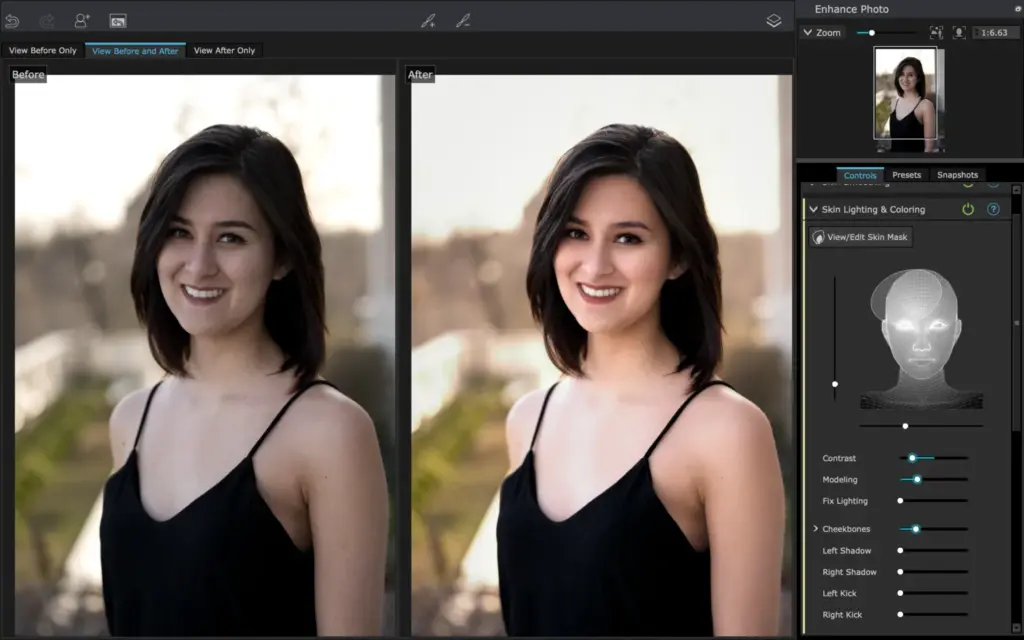1024x640 pixels.
Task: Open the slideshow preview icon in the toolbar
Action: pyautogui.click(x=118, y=20)
